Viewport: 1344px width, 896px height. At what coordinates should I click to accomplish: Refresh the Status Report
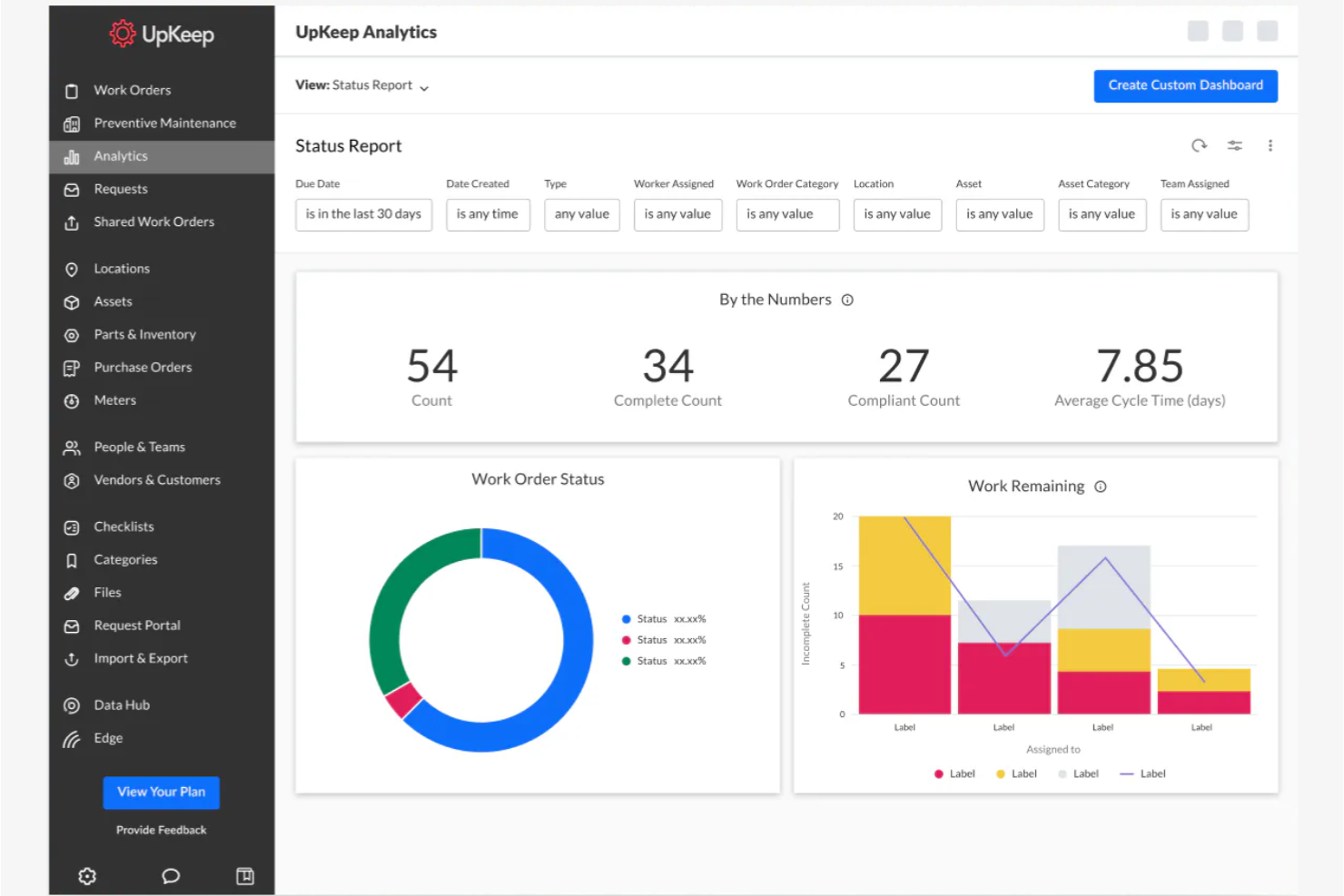(1200, 145)
